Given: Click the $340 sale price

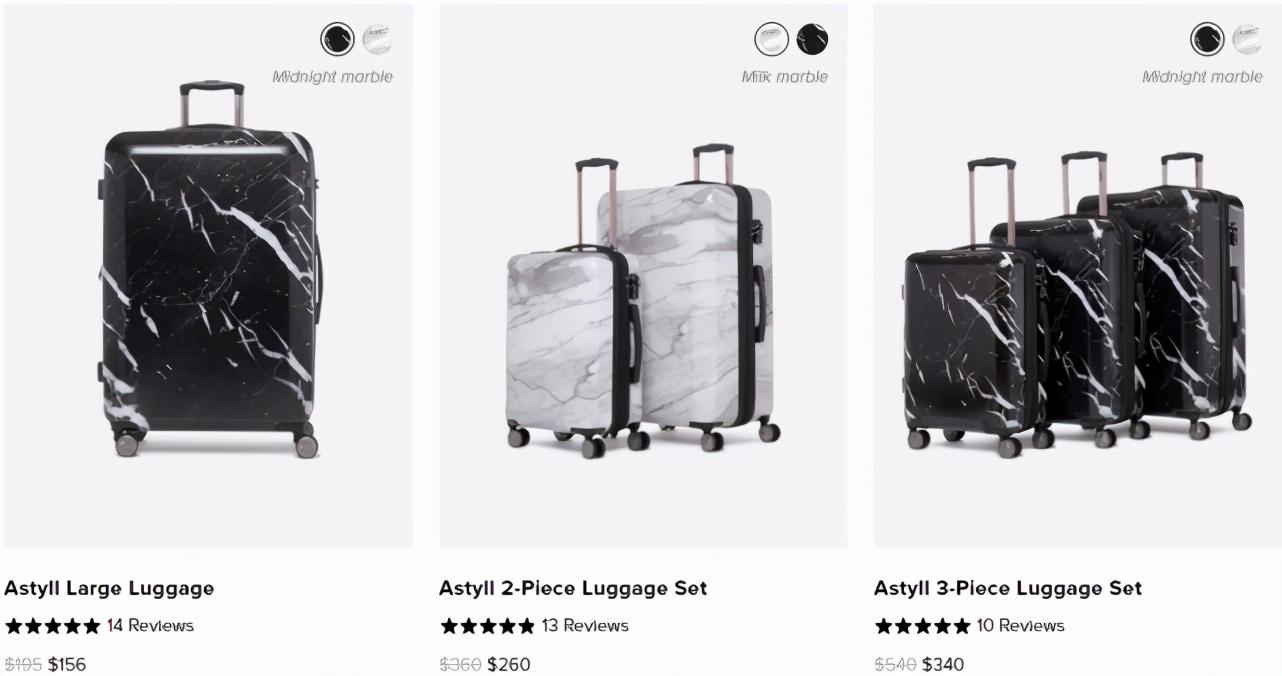Looking at the screenshot, I should (943, 664).
